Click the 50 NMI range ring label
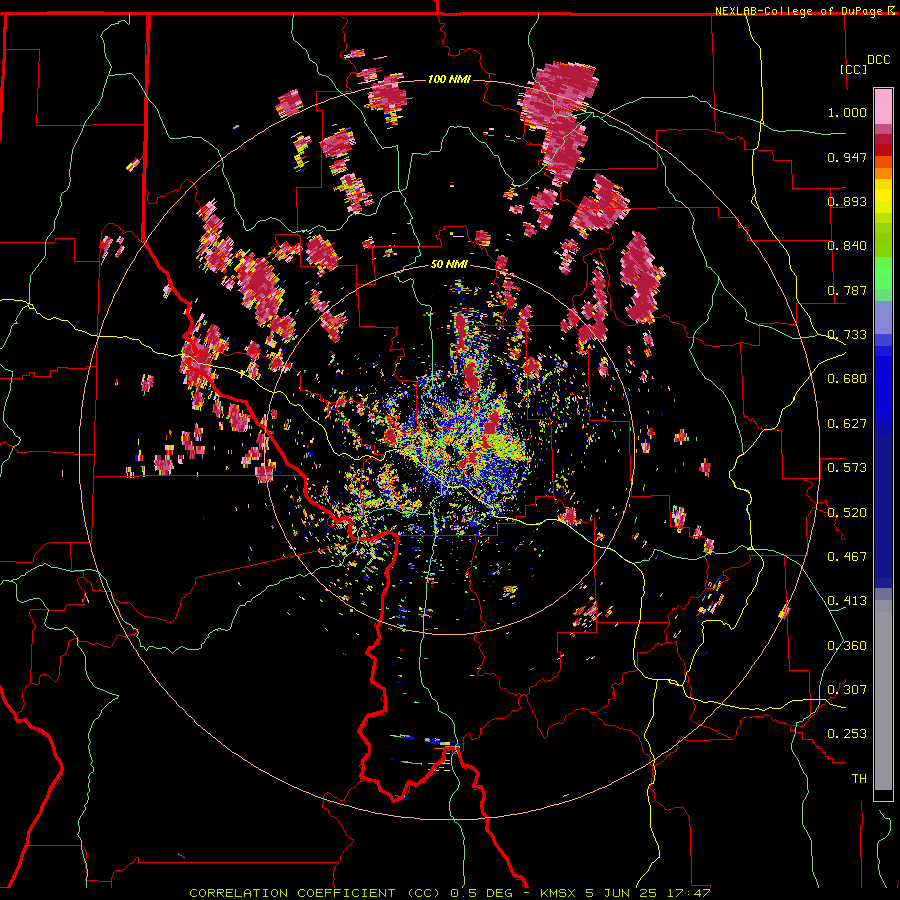Viewport: 900px width, 900px height. coord(449,265)
